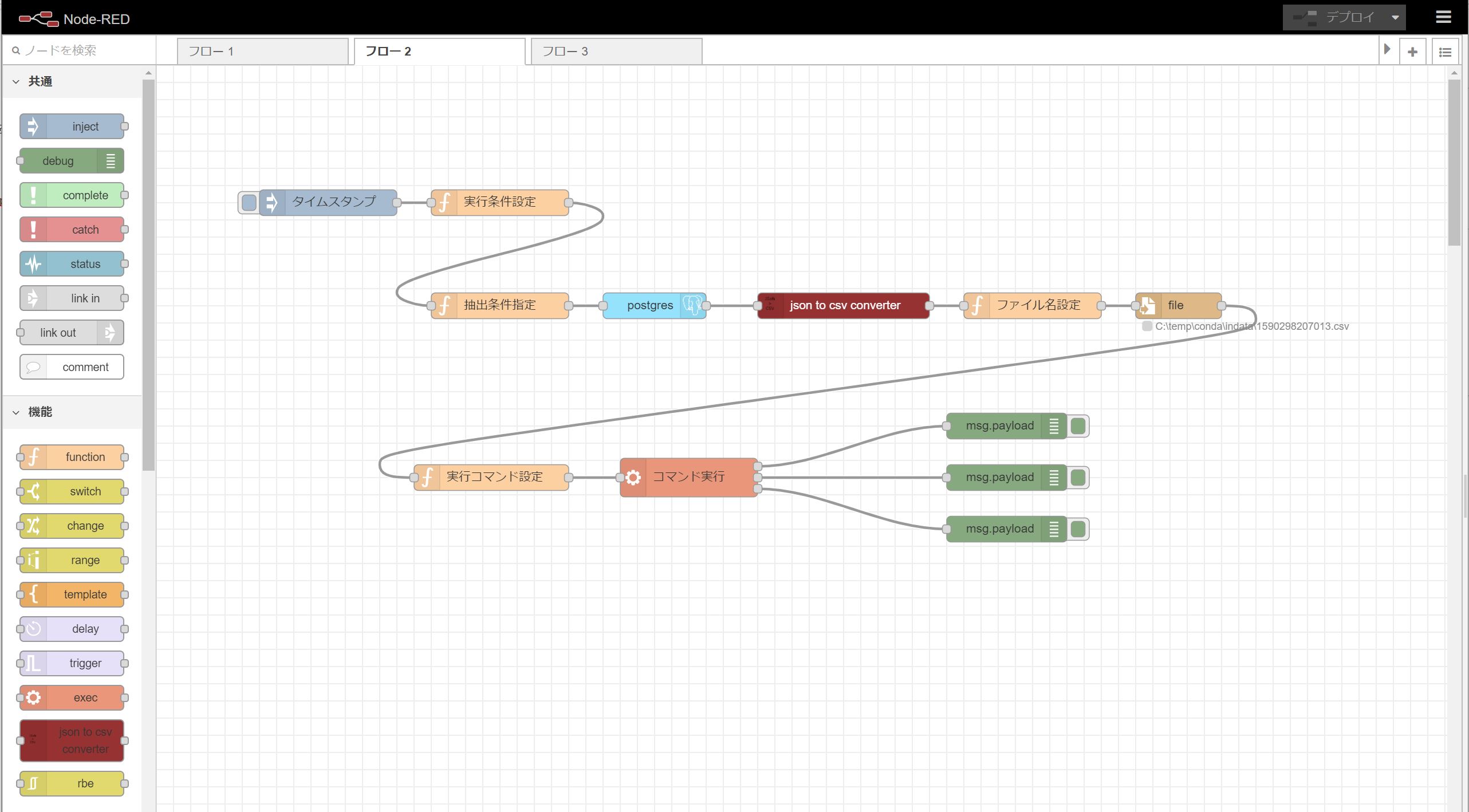The height and width of the screenshot is (812, 1469).
Task: Select the exec node in palette
Action: [72, 697]
